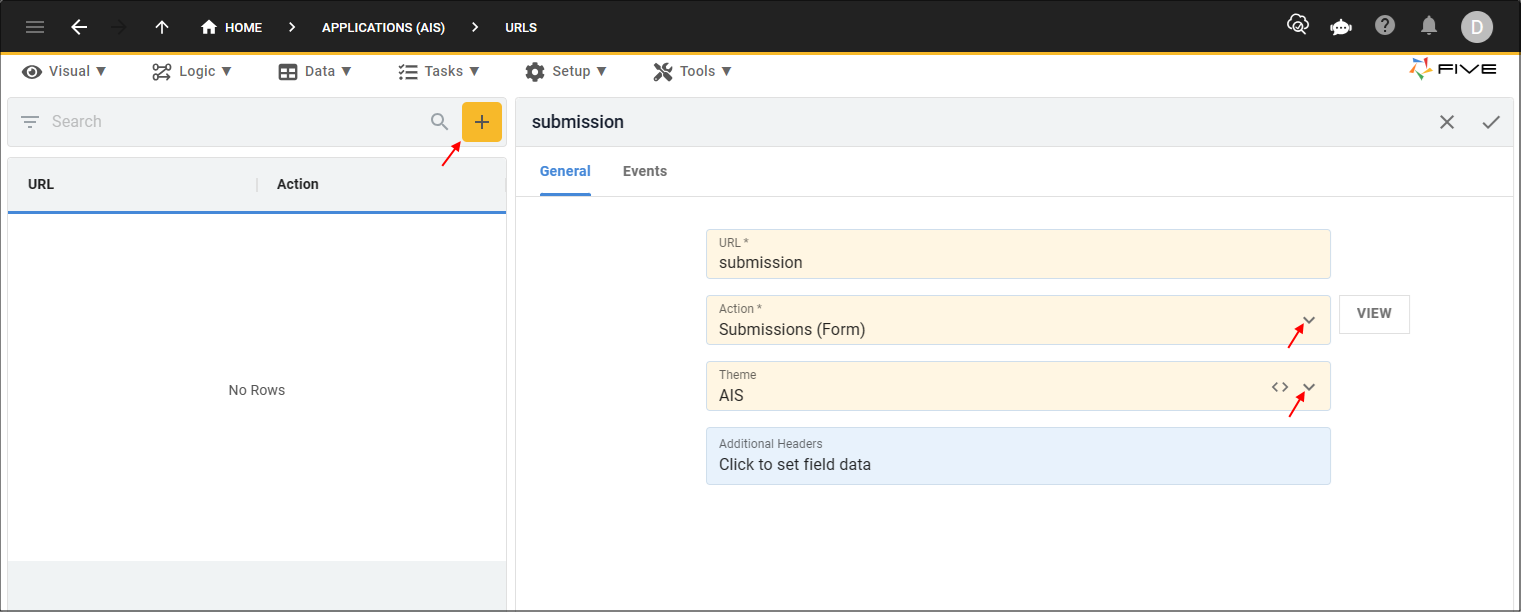This screenshot has width=1521, height=612.
Task: Switch to the Events tab
Action: click(x=645, y=171)
